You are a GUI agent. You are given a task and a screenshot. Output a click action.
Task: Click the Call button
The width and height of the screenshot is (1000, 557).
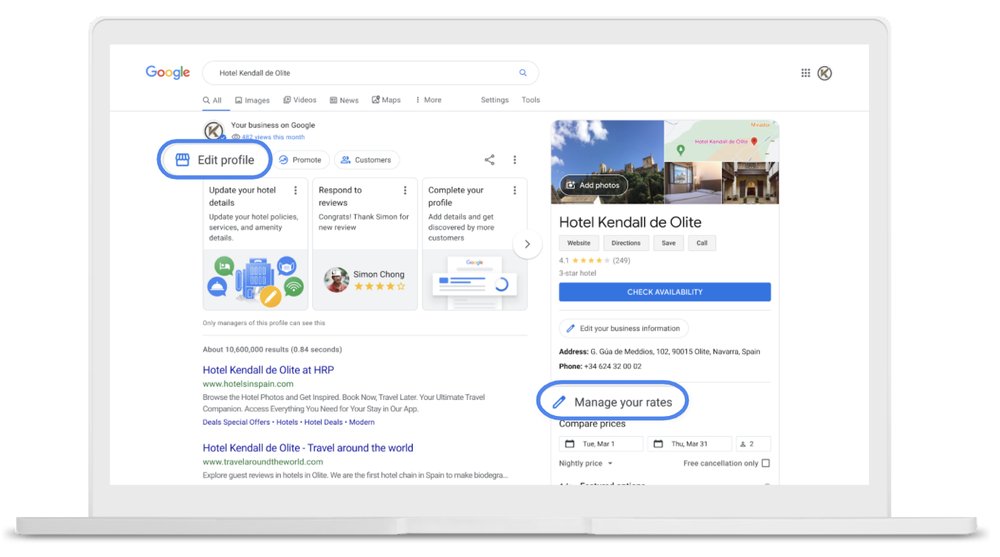click(x=702, y=243)
